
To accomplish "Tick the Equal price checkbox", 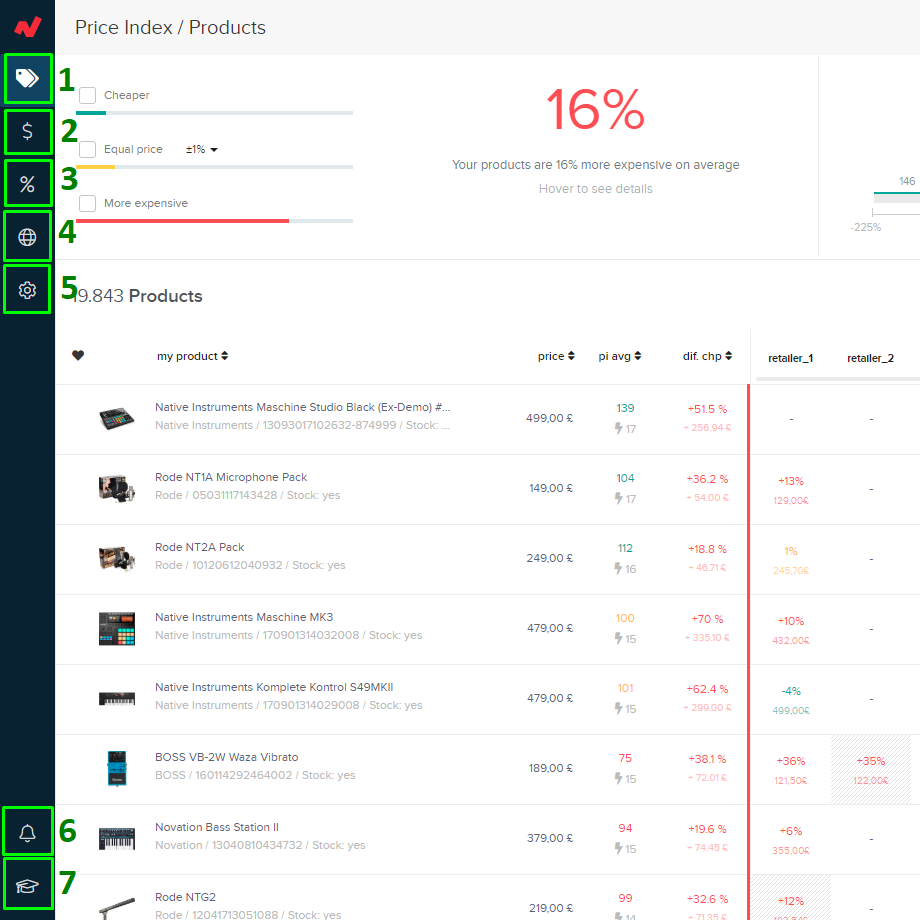I will (87, 149).
